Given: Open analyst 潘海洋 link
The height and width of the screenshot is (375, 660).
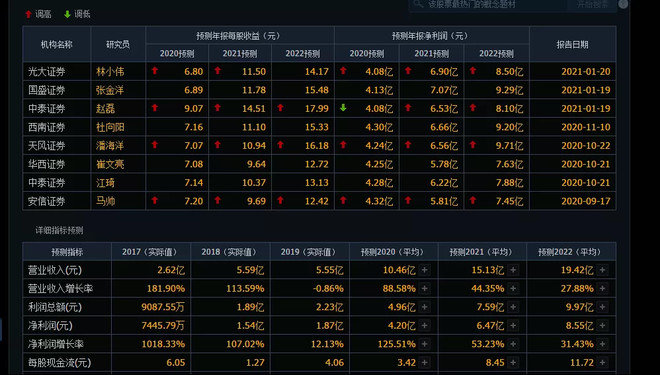Looking at the screenshot, I should point(110,146).
